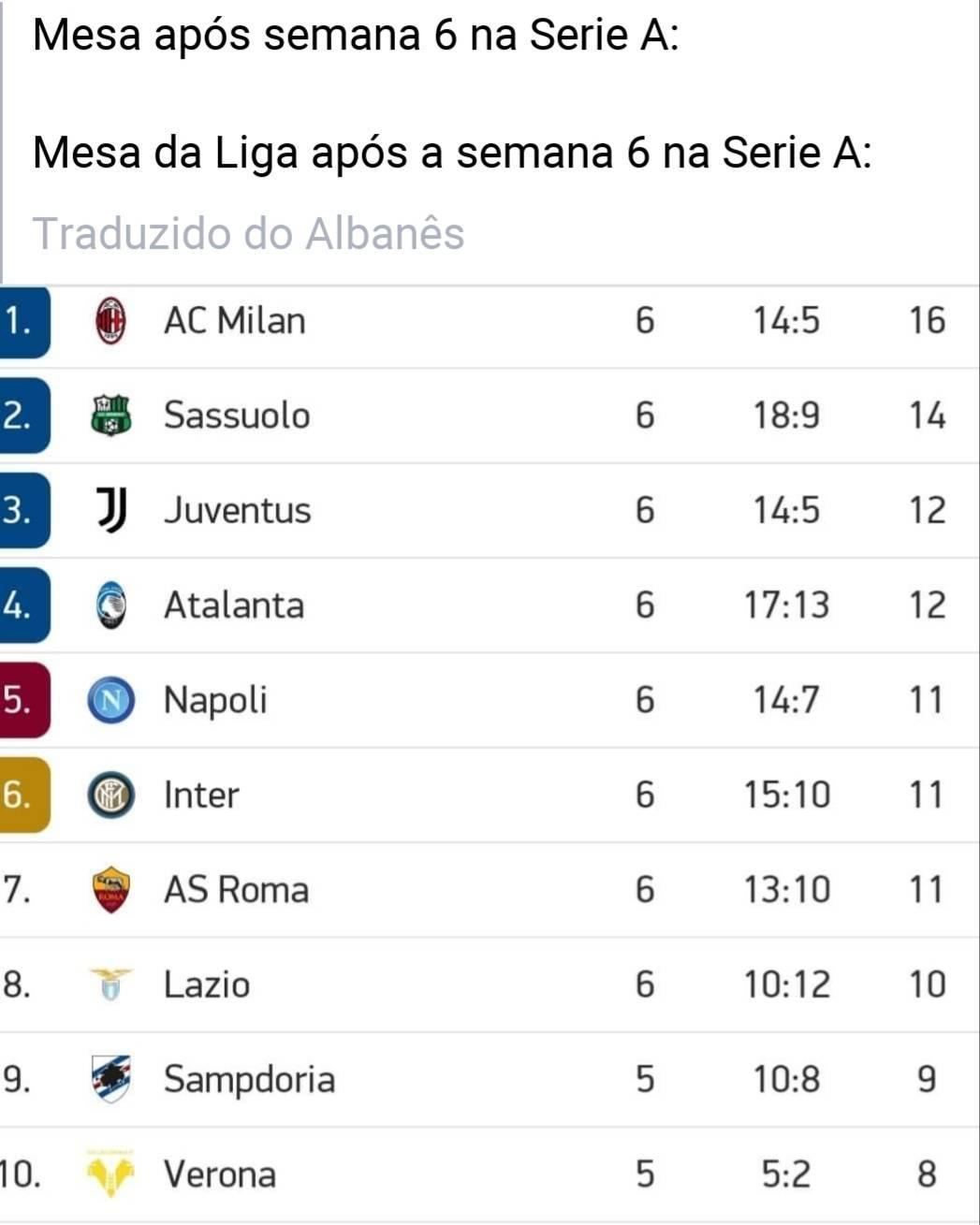Click the AC Milan club crest
The image size is (980, 1225).
[x=111, y=321]
